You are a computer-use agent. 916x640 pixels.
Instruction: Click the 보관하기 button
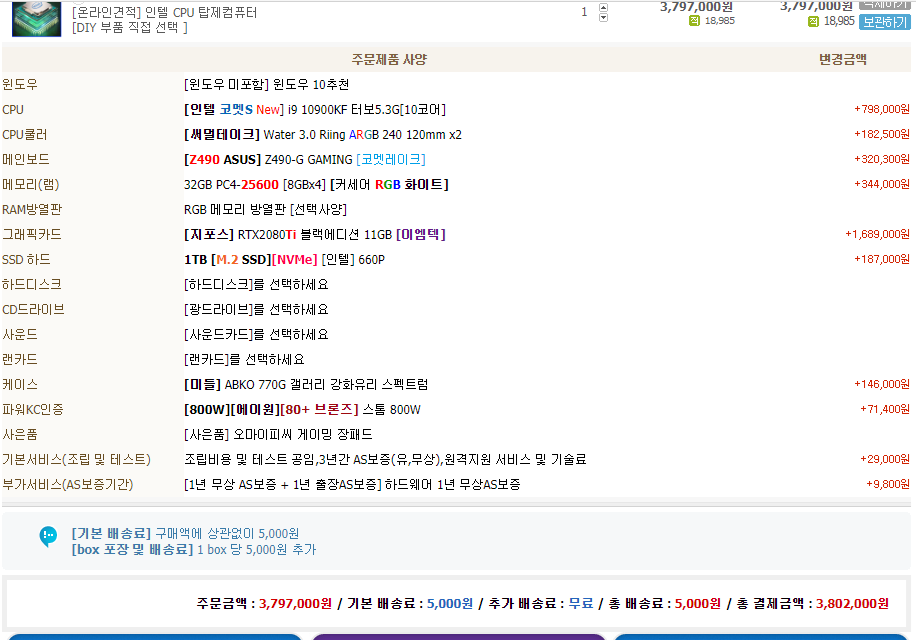coord(885,22)
